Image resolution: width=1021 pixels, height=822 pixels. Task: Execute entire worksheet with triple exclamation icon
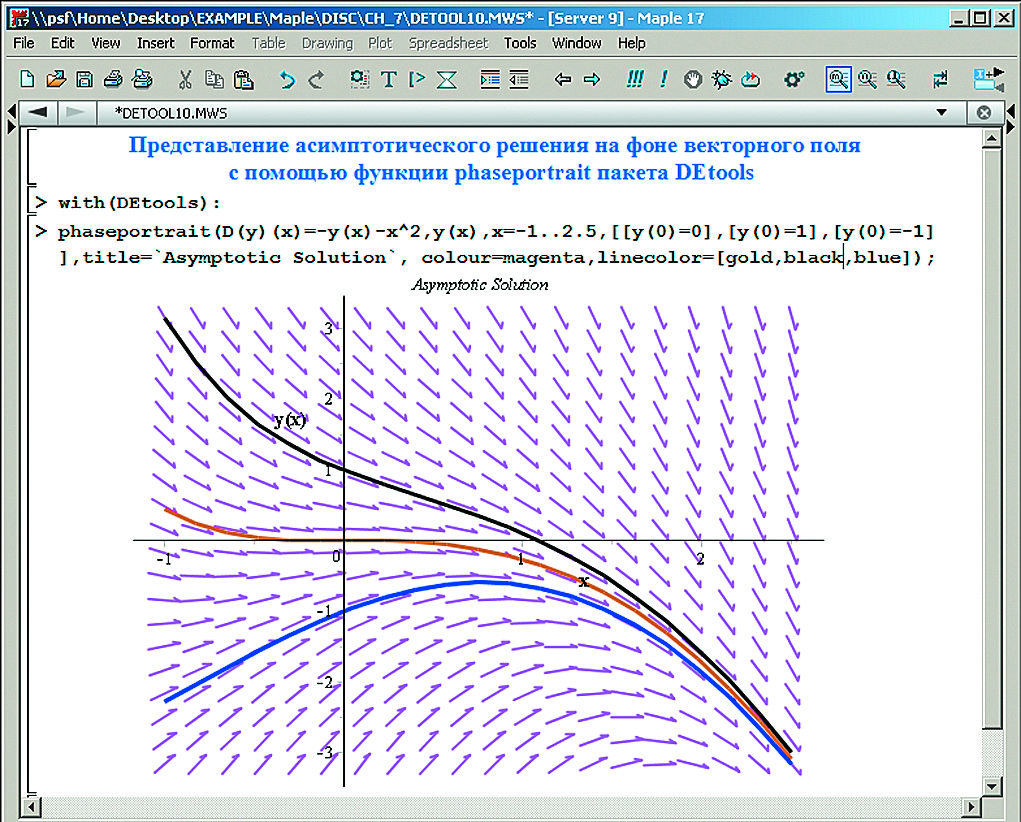click(634, 79)
